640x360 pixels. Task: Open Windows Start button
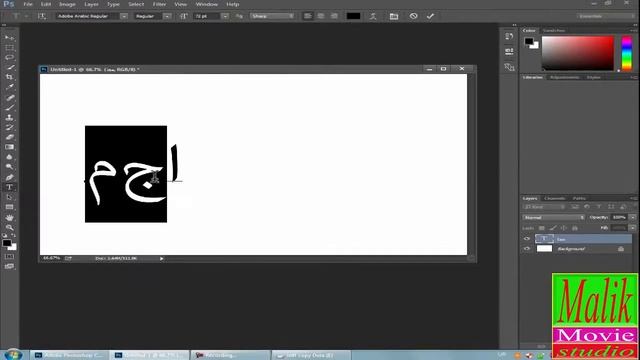coord(13,355)
